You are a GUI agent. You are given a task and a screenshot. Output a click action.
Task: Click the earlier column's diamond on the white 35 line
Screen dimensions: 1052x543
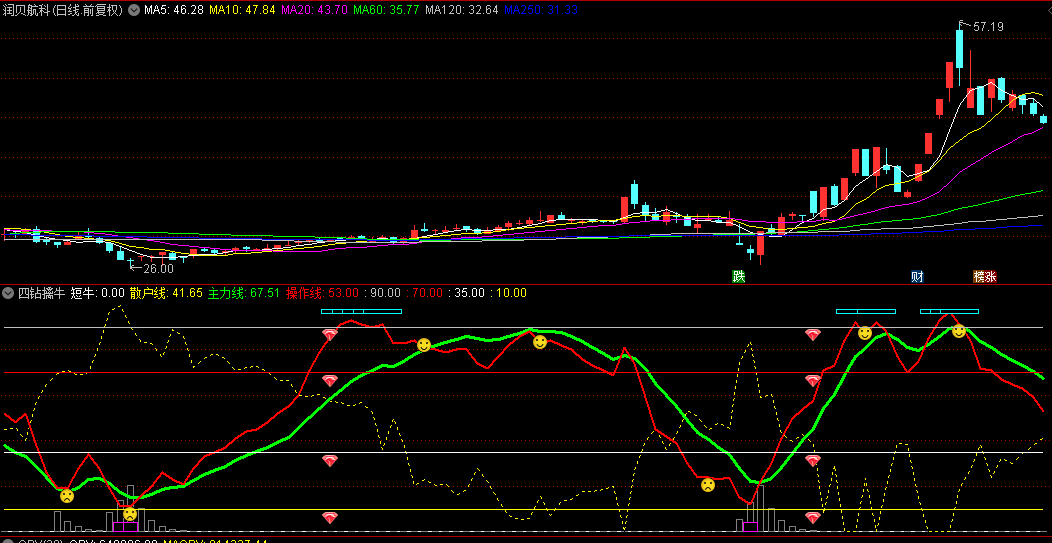click(329, 460)
